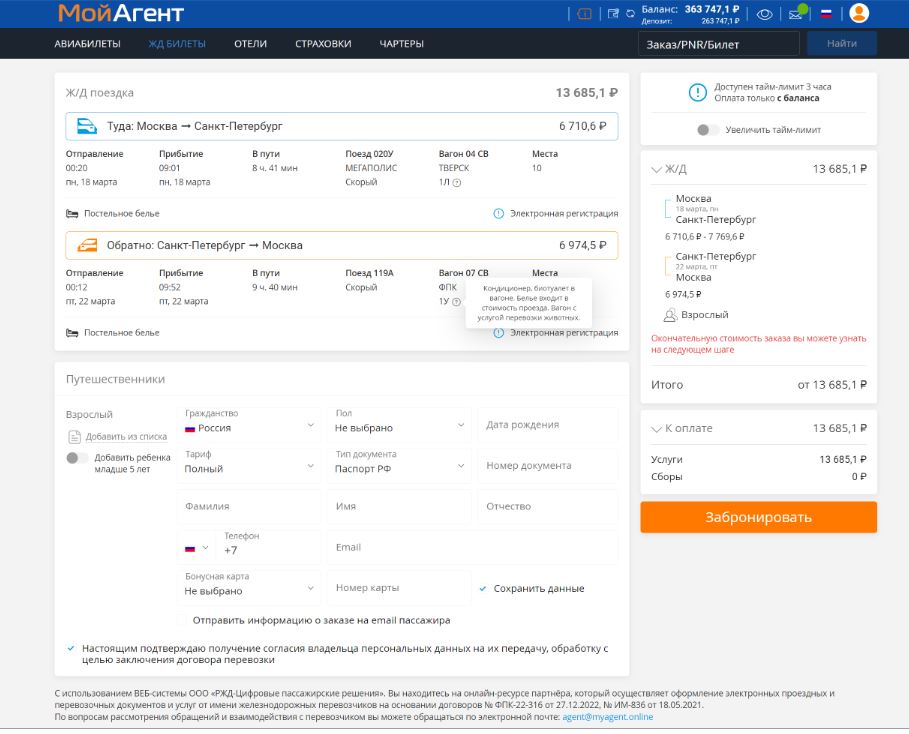Screen dimensions: 909x734
Task: Uncheck 'Сохранить данные' checkbox
Action: tap(484, 589)
